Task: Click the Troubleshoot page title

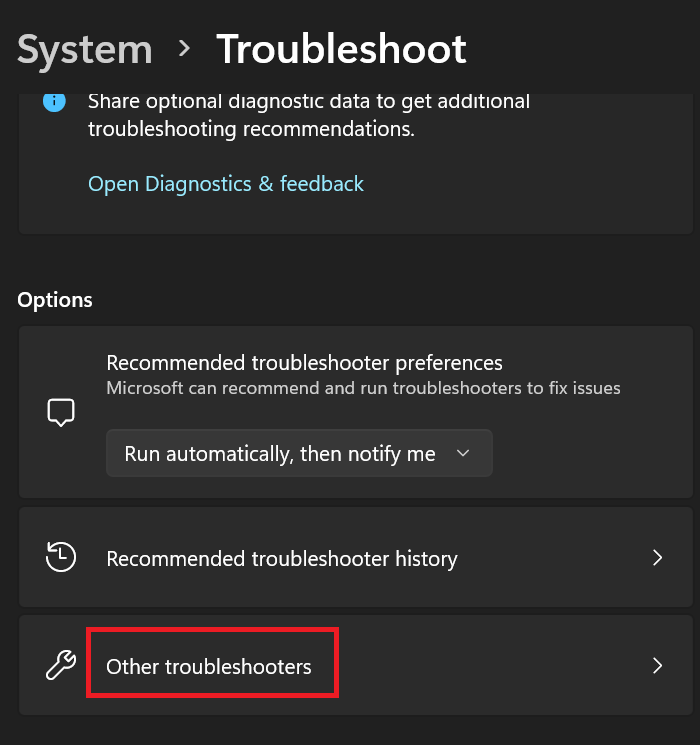Action: 341,49
